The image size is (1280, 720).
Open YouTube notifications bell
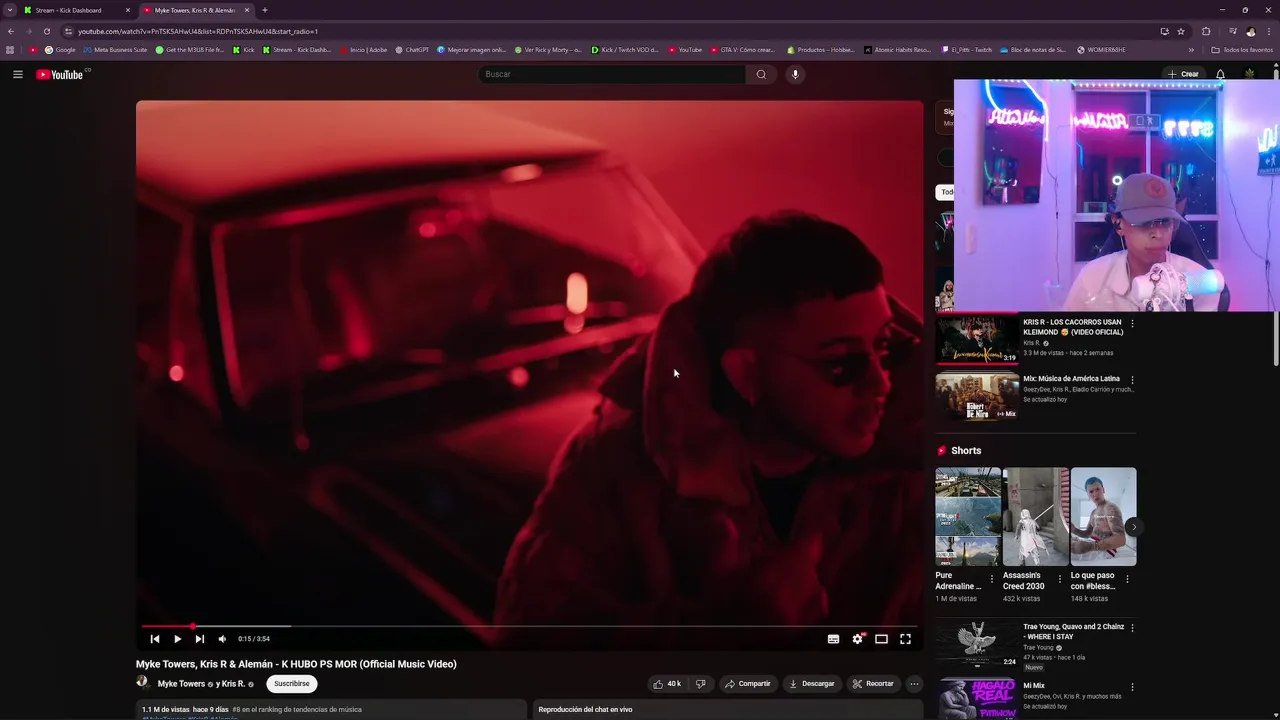click(1220, 74)
